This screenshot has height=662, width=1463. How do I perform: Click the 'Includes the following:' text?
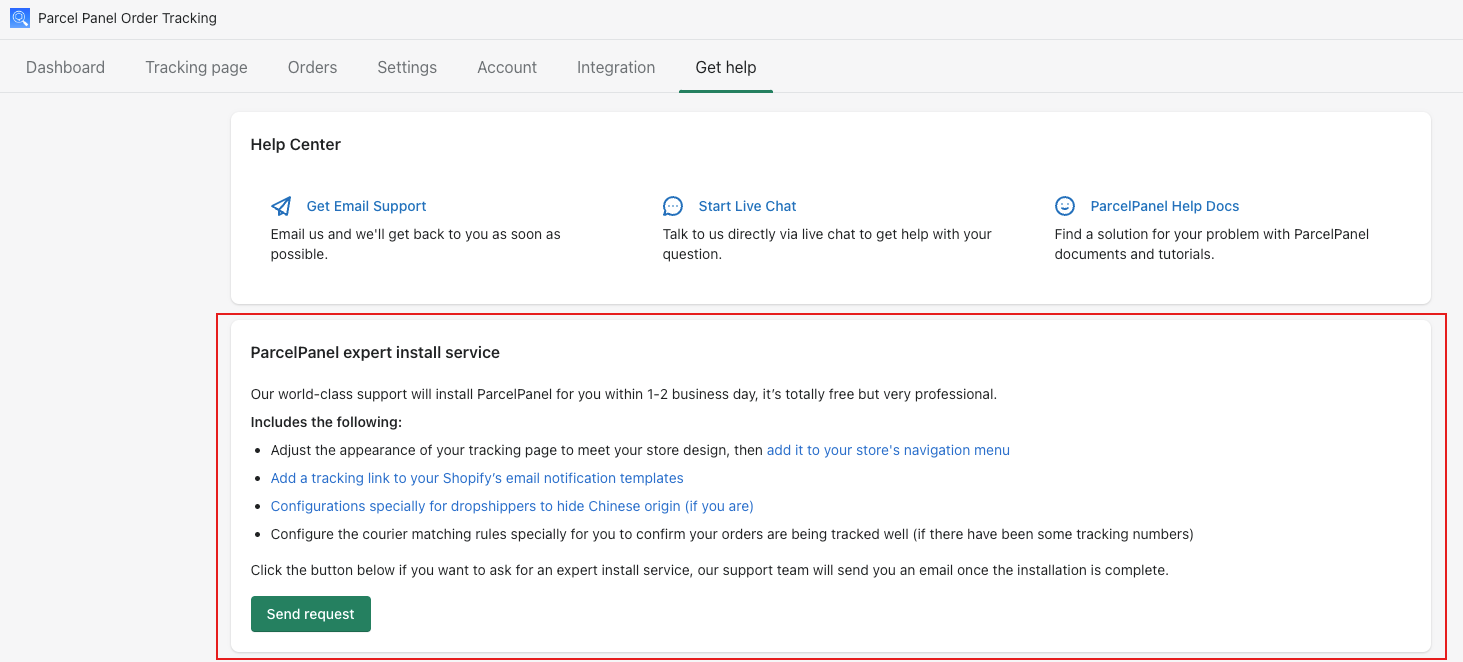click(326, 422)
